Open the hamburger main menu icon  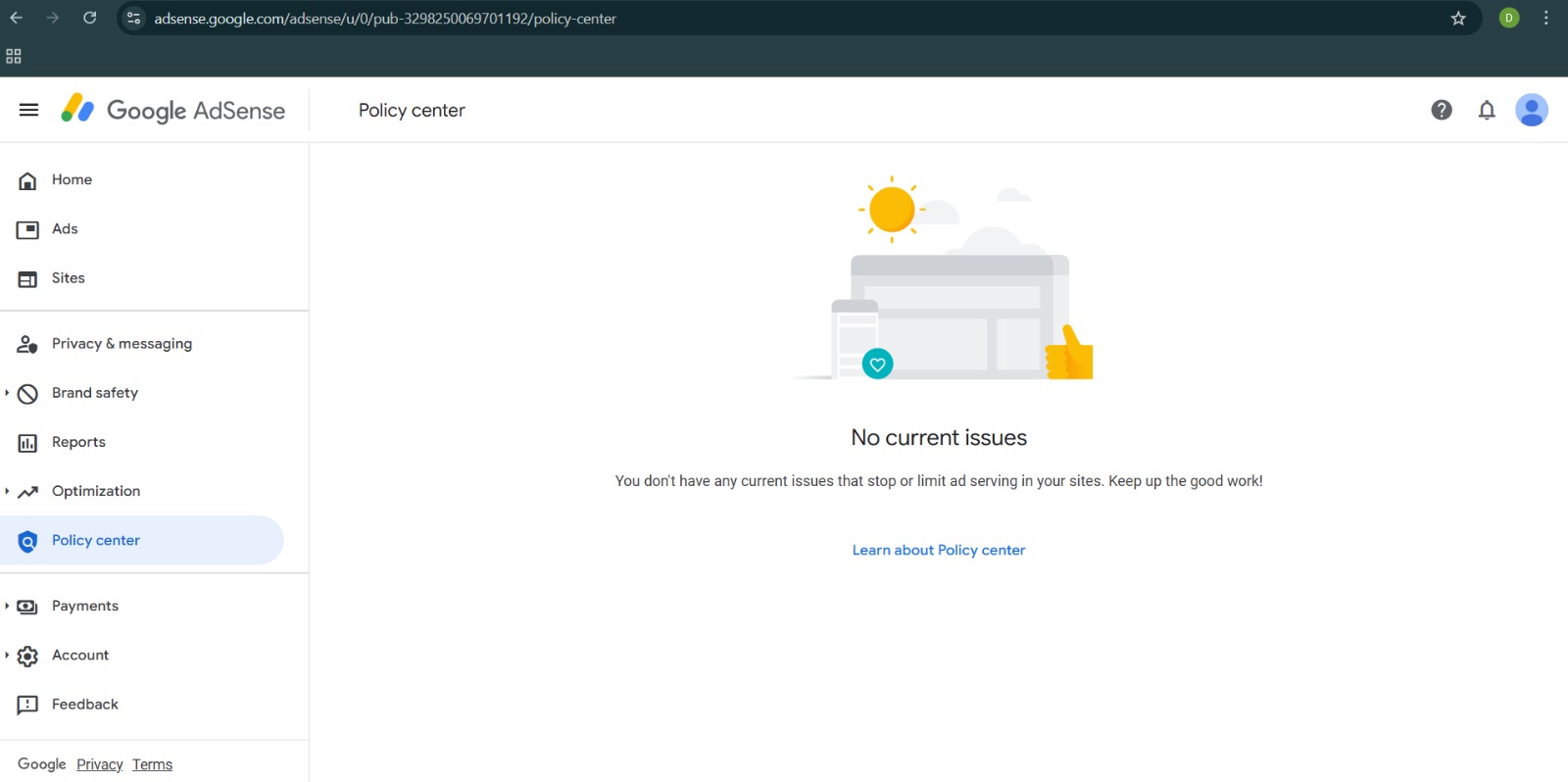(28, 110)
